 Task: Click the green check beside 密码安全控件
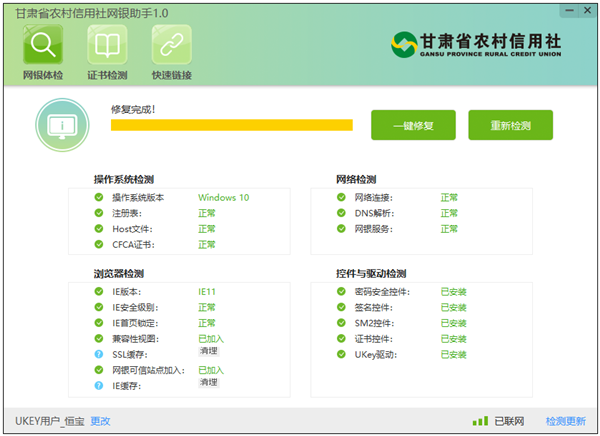pyautogui.click(x=341, y=291)
